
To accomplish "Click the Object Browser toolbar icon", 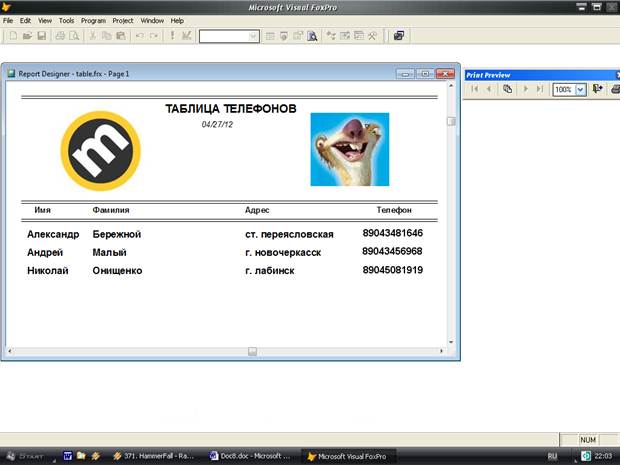I will (345, 36).
